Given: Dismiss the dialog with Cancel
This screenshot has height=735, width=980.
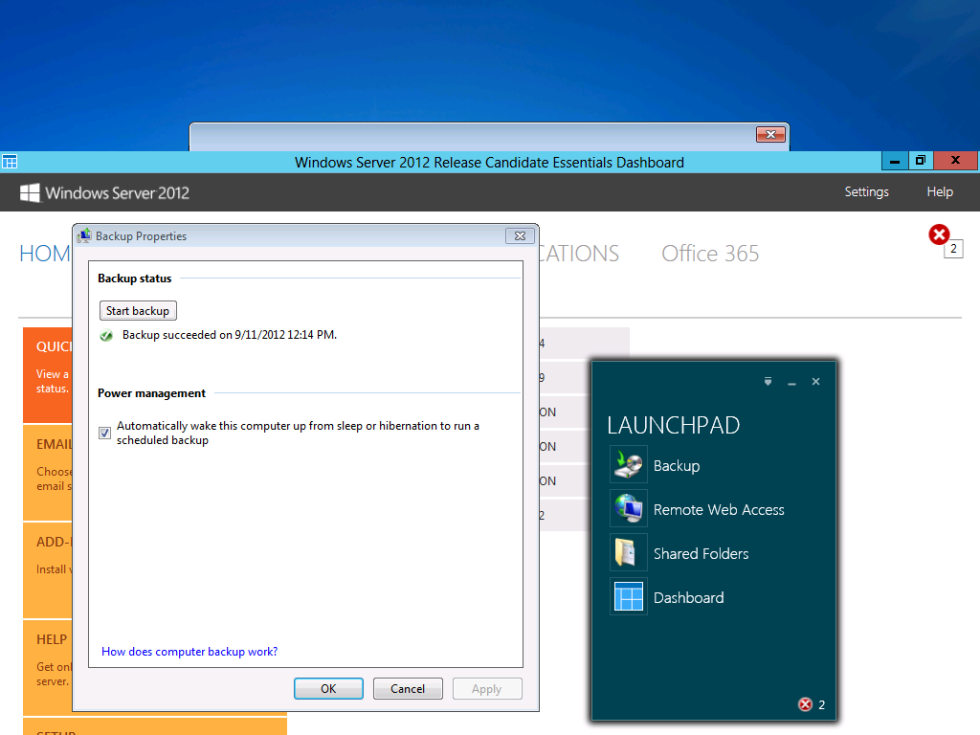Looking at the screenshot, I should click(x=407, y=688).
